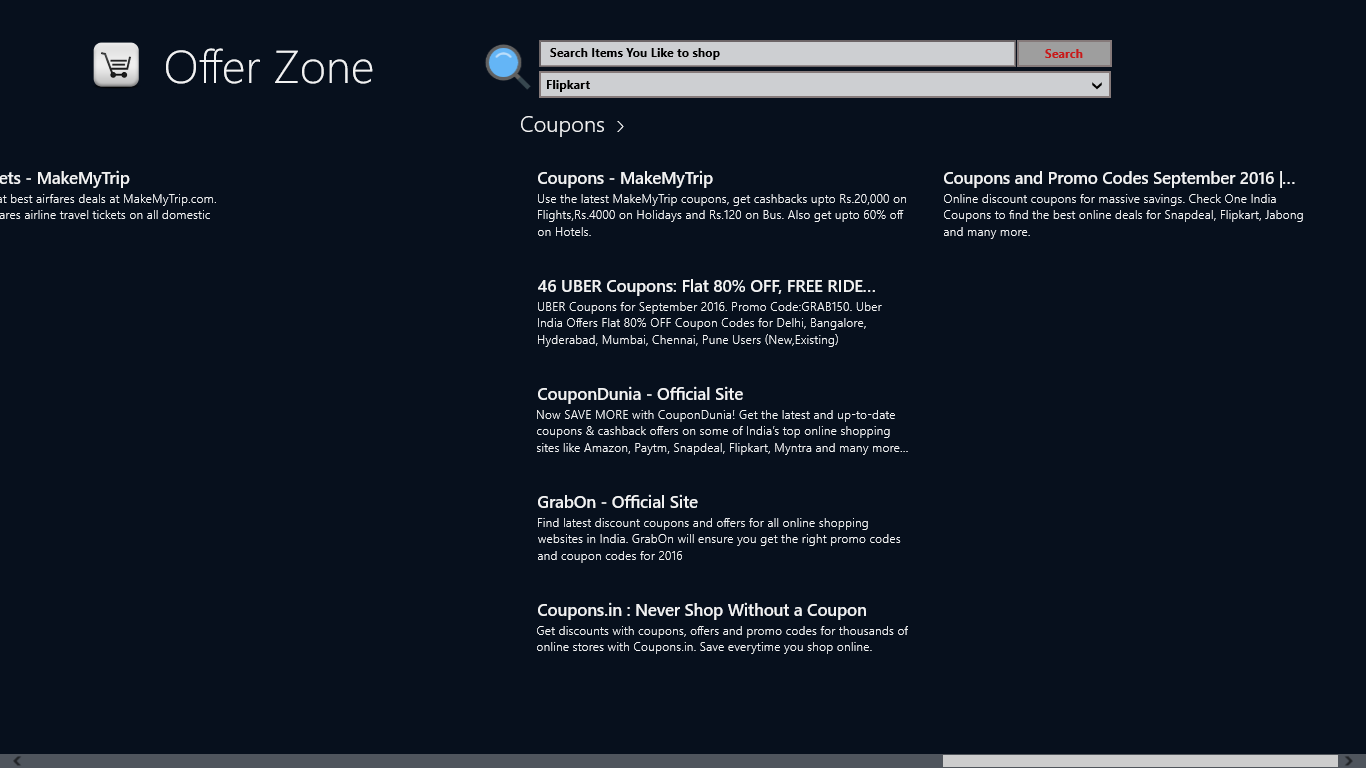Click the 'Get discounts with coupons' description

722,639
